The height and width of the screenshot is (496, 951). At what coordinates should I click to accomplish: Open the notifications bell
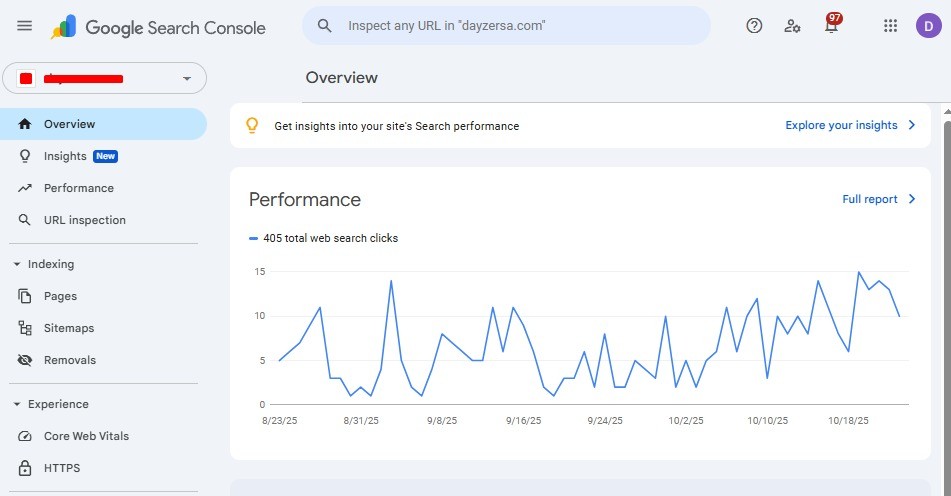point(831,26)
